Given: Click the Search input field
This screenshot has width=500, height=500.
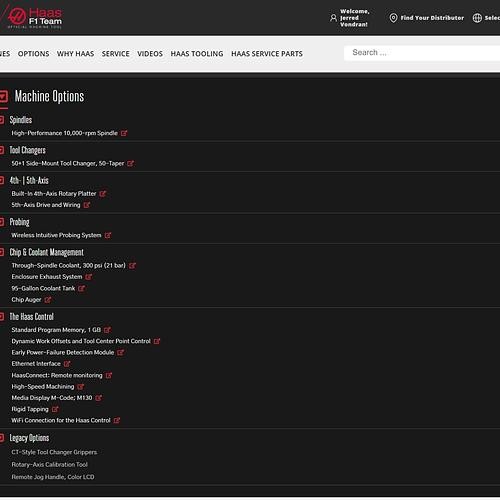Looking at the screenshot, I should point(422,53).
